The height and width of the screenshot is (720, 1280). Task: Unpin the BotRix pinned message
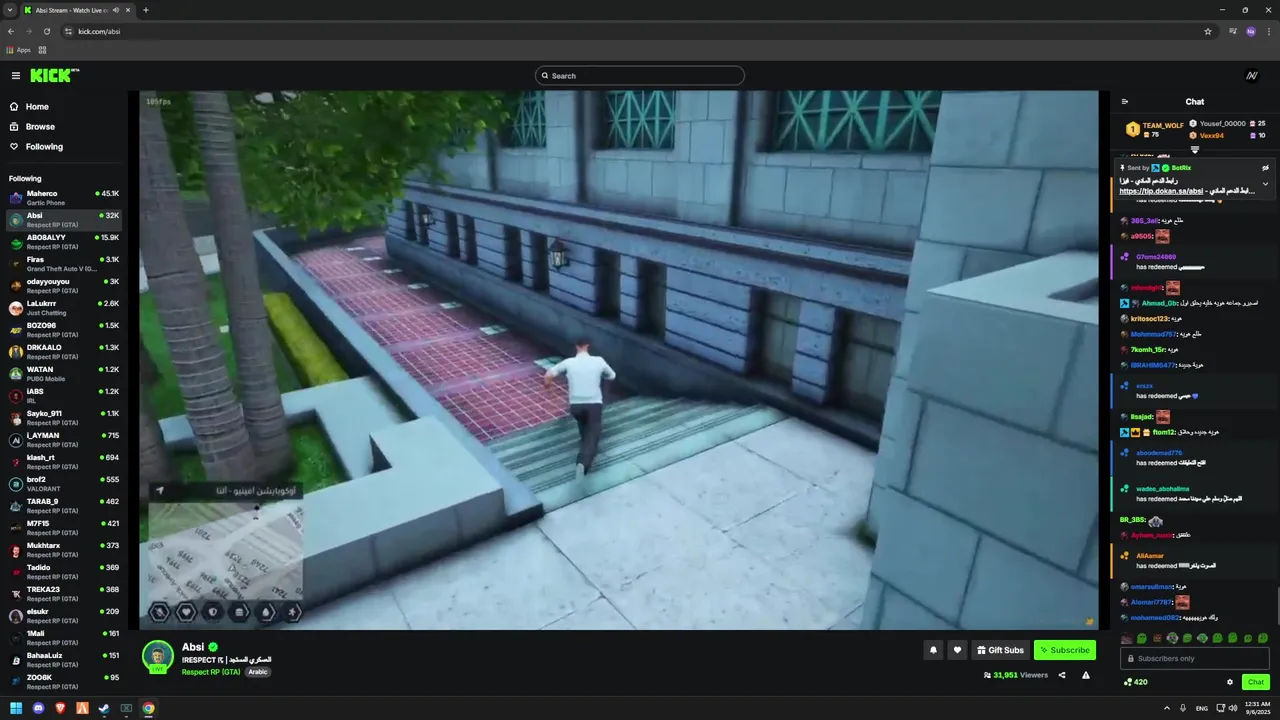1265,168
